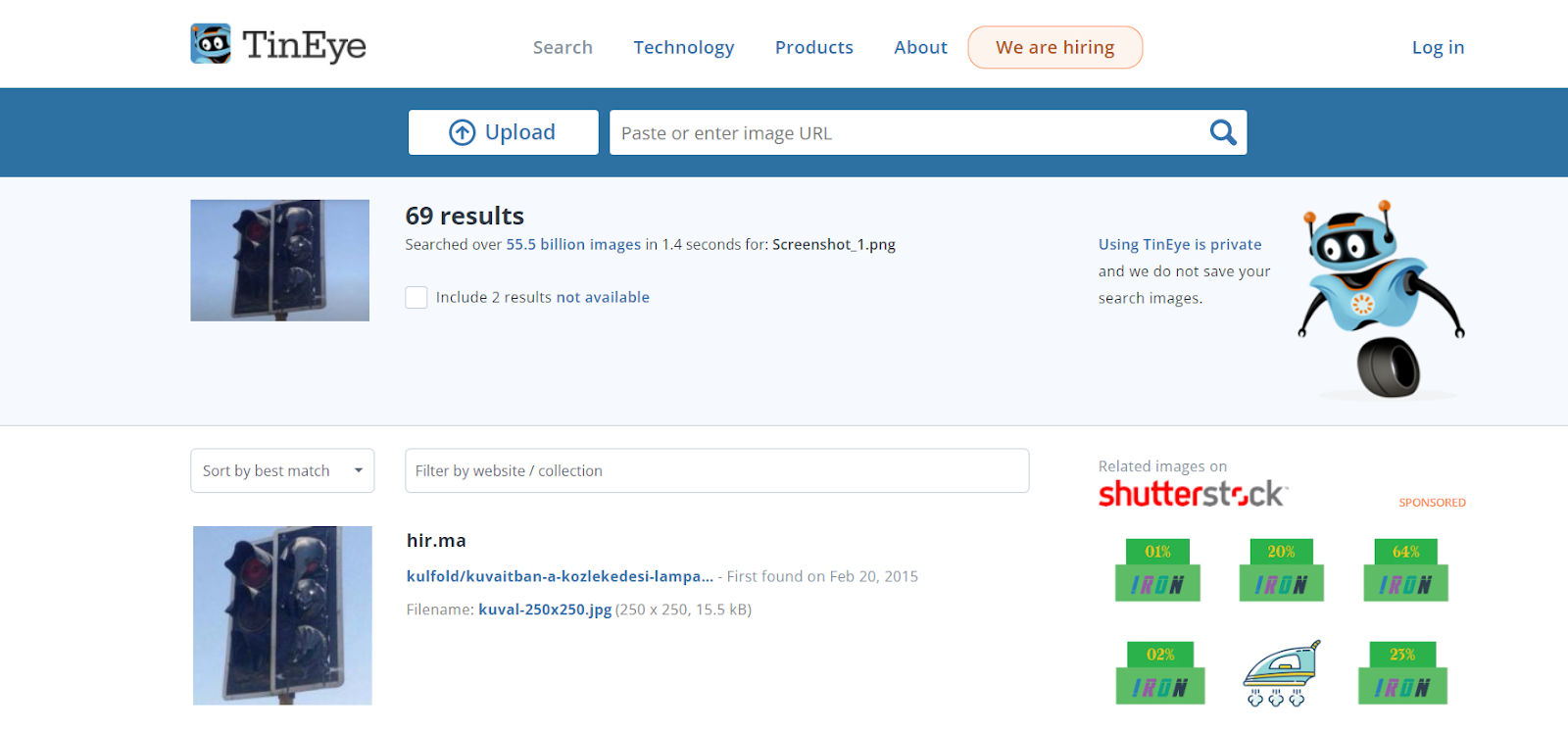The height and width of the screenshot is (732, 1568).
Task: Focus the Filter by website / collection field
Action: coord(716,470)
